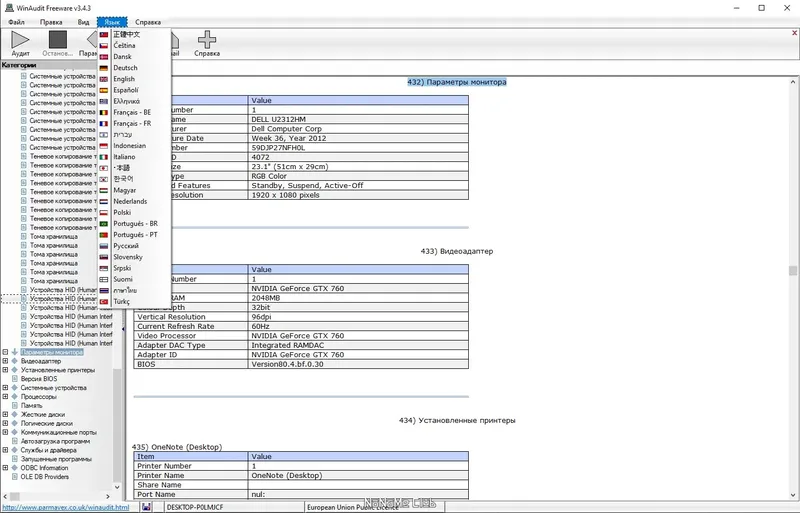
Task: Click the 433) Видеоадаптер section heading
Action: (x=457, y=251)
